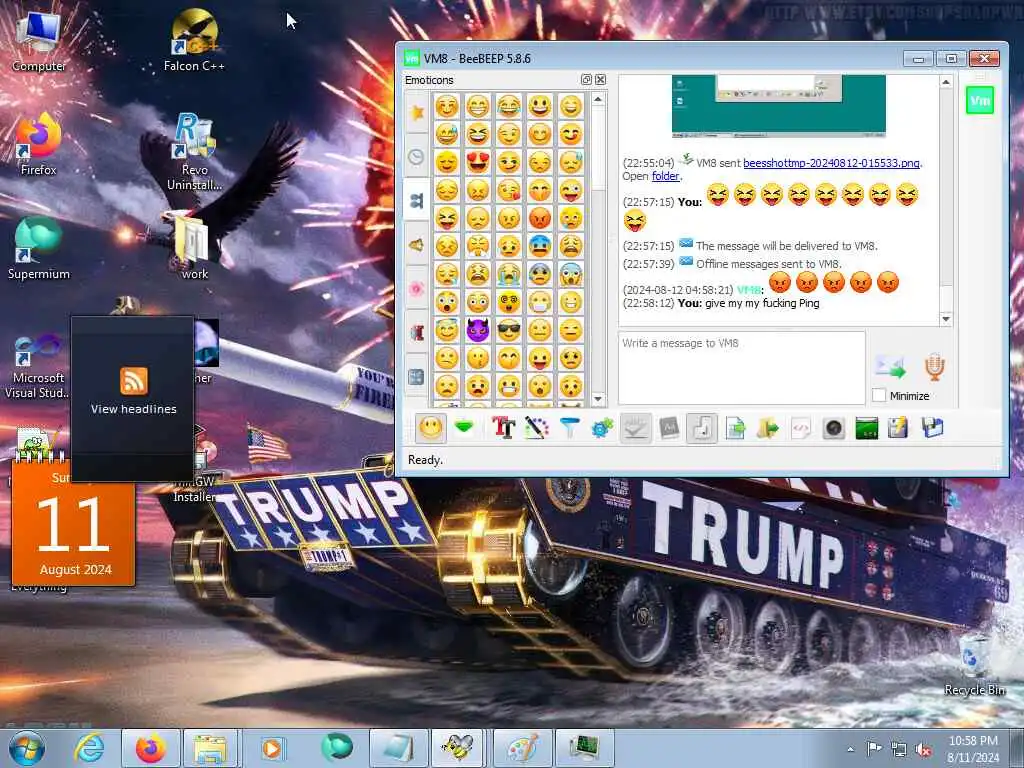The width and height of the screenshot is (1024, 768).
Task: Click the orange calendar gadget
Action: 73,526
